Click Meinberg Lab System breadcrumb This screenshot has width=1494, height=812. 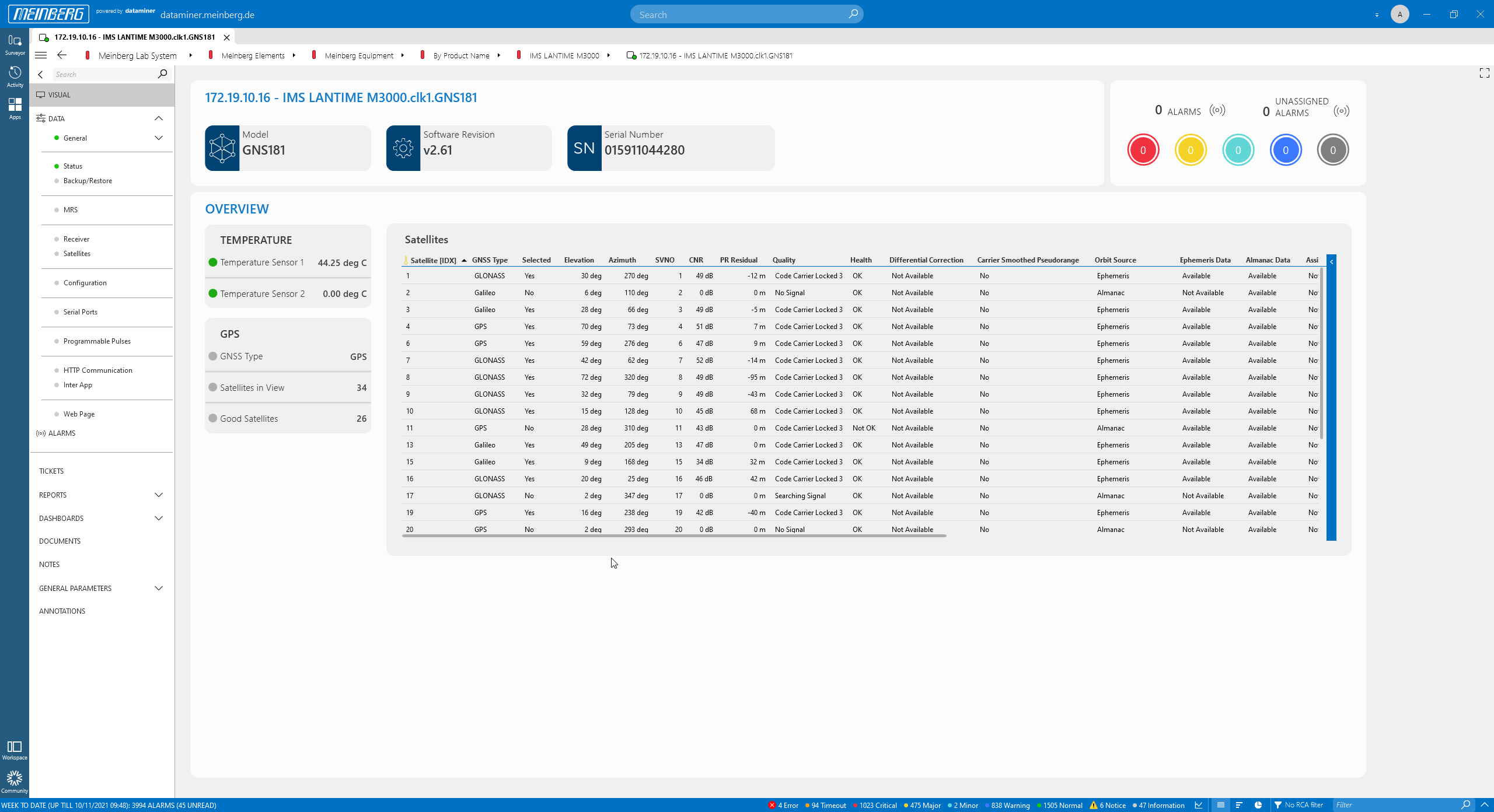[137, 55]
